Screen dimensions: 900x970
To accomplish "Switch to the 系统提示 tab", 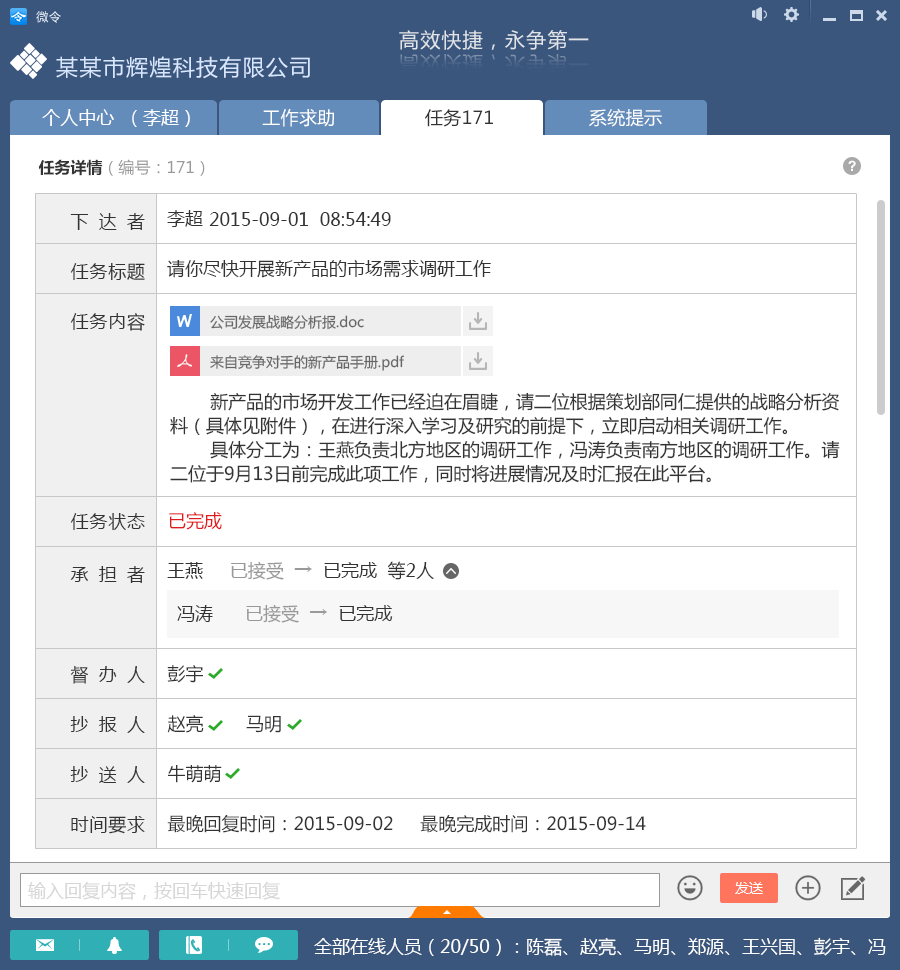I will point(625,118).
